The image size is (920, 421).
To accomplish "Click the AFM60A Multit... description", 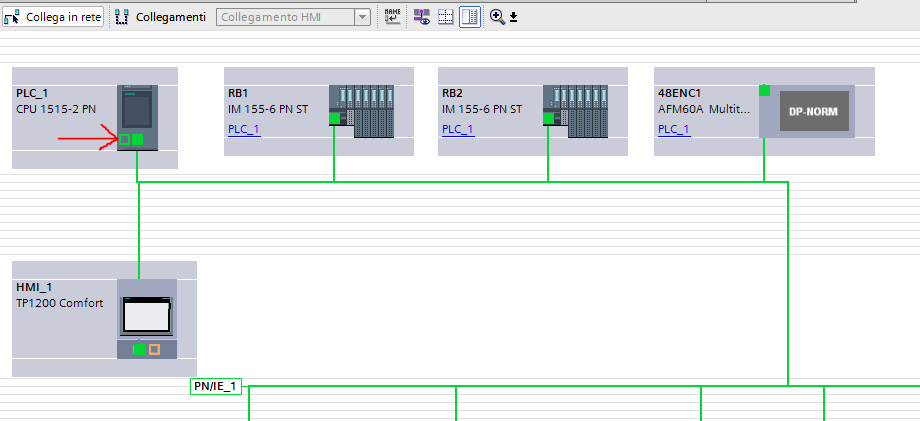I will (x=704, y=109).
